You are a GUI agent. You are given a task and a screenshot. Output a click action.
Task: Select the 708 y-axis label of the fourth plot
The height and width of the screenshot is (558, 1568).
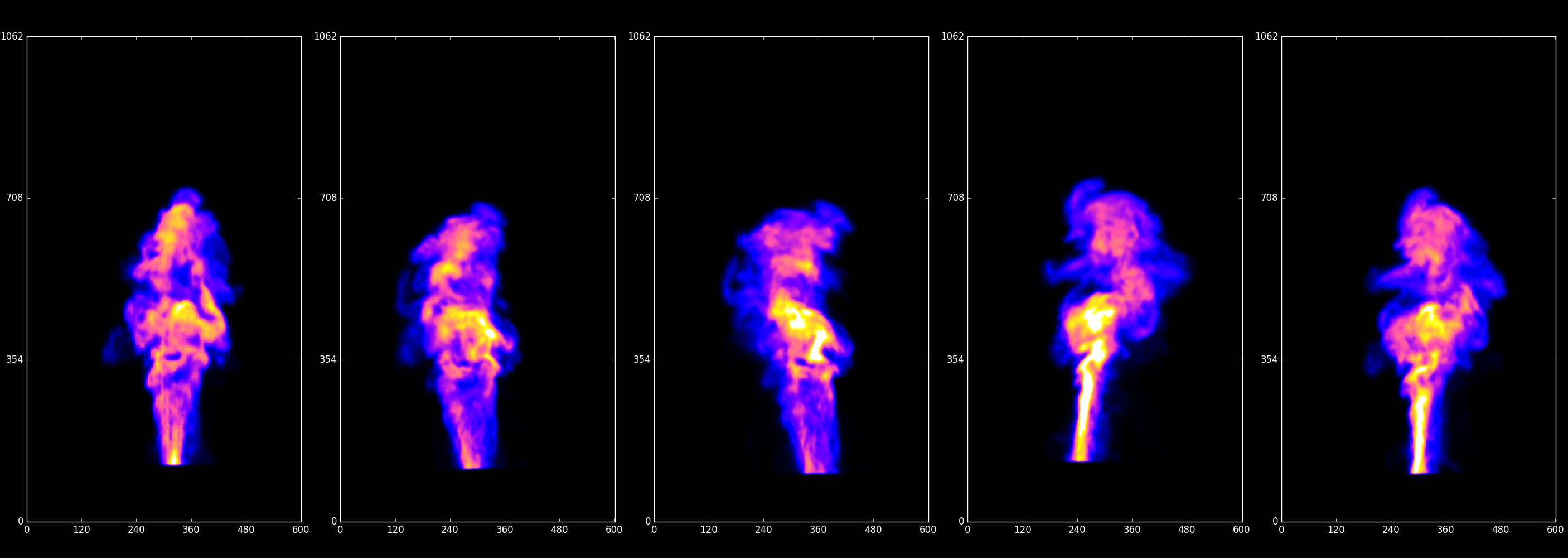pos(956,198)
